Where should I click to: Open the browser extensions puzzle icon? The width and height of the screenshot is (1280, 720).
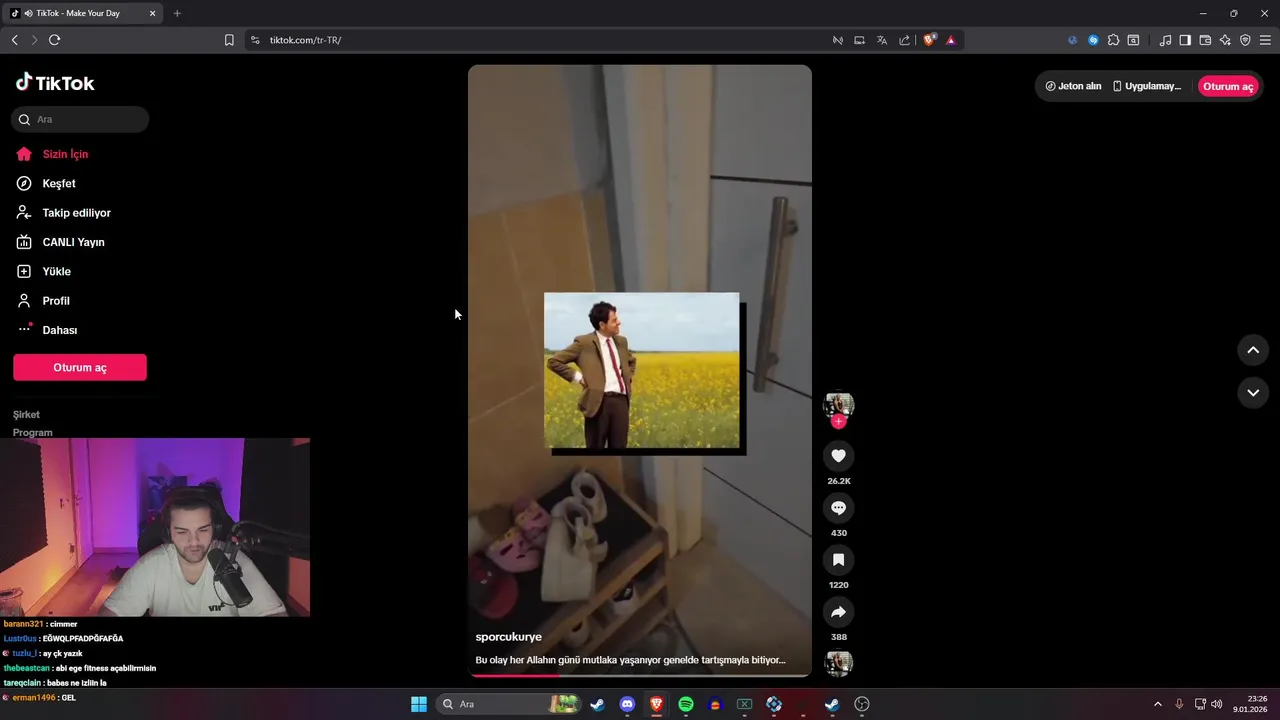point(1113,40)
